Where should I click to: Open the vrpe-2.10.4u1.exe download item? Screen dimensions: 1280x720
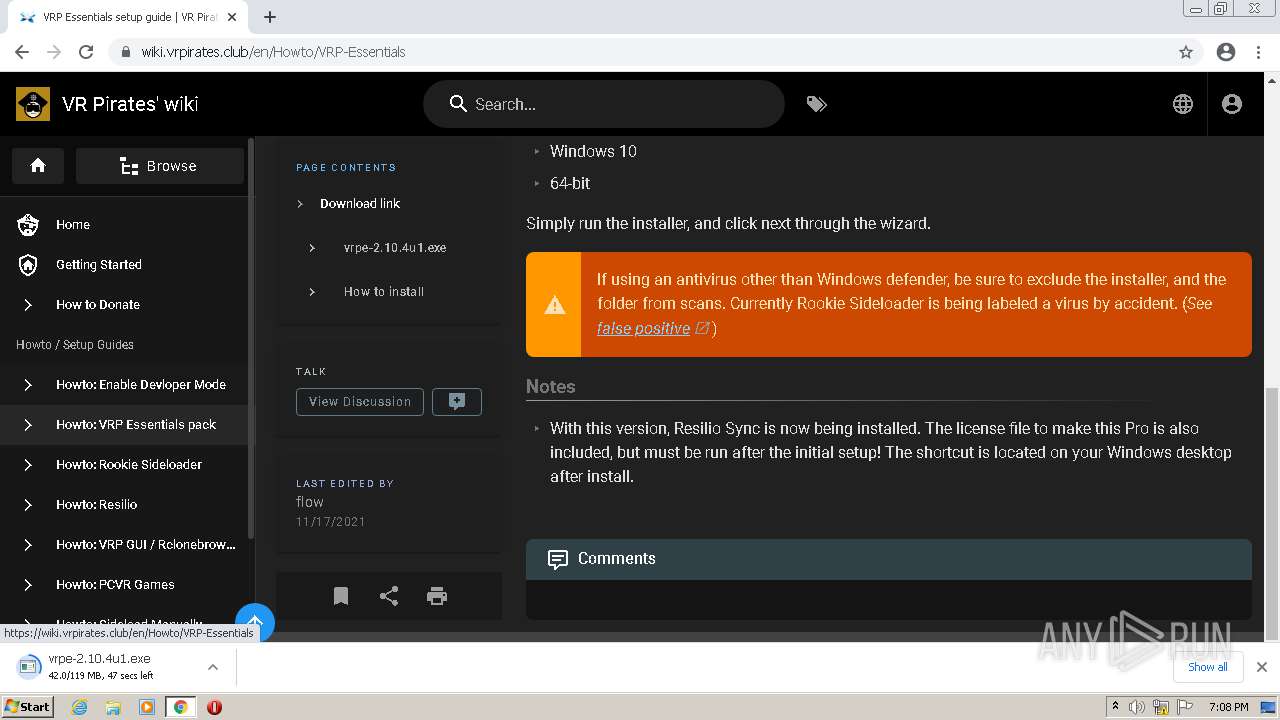[x=100, y=667]
